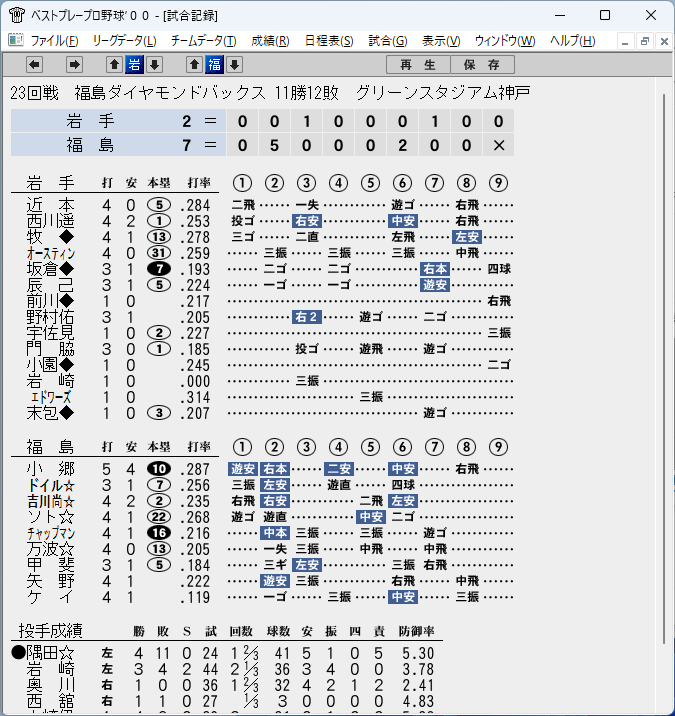Click the right arrow next game icon
675x716 pixels.
point(74,65)
